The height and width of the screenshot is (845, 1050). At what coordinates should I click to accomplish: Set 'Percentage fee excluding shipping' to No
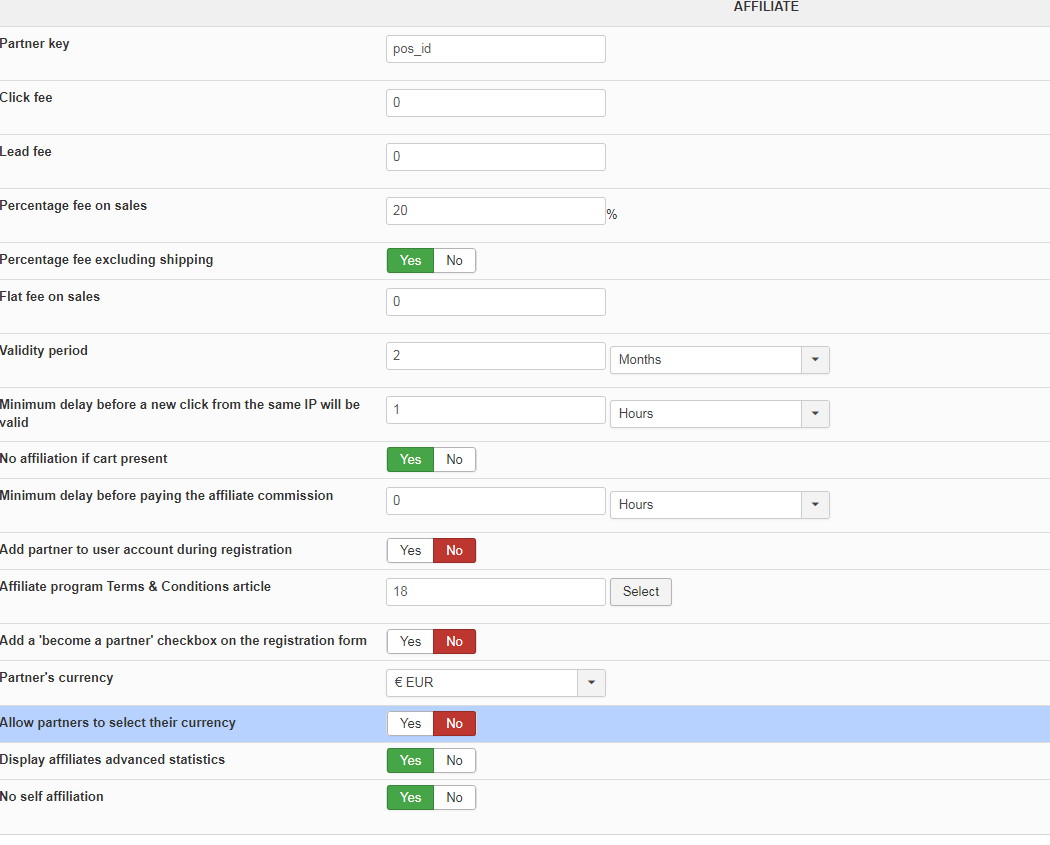(455, 260)
